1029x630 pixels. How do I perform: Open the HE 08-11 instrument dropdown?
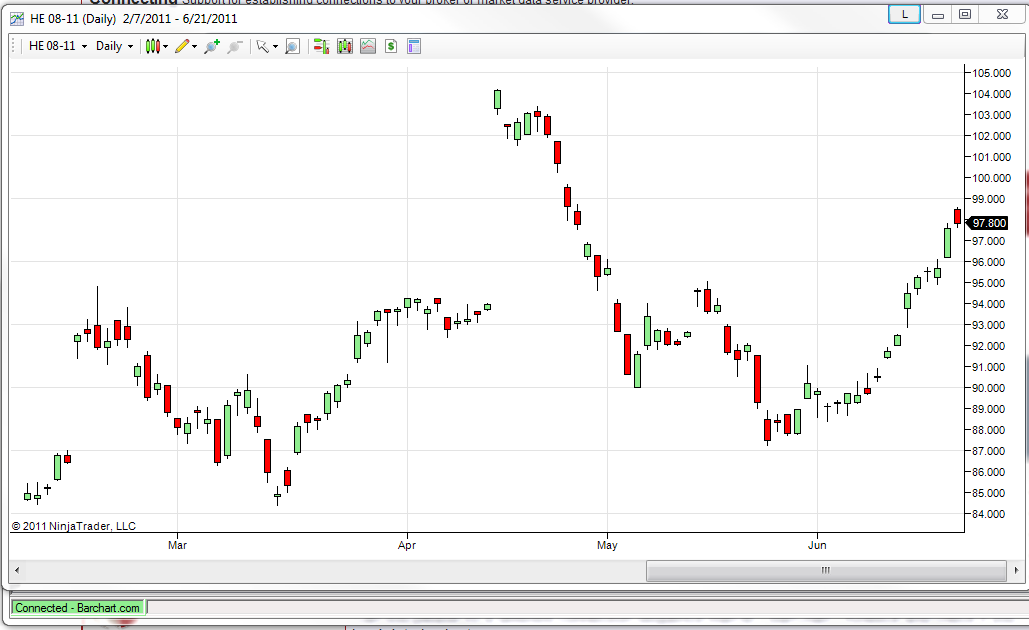[58, 46]
